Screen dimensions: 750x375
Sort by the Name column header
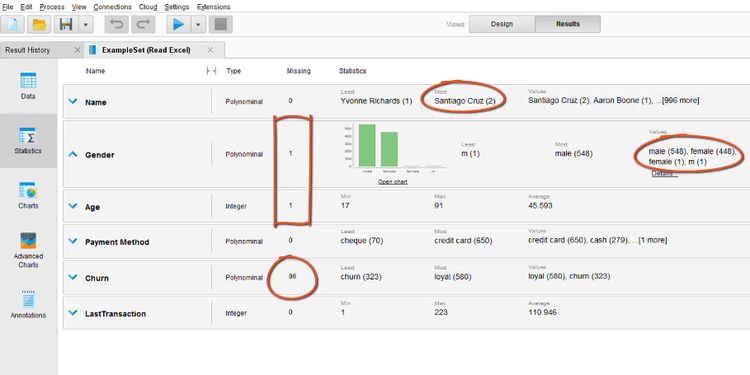pyautogui.click(x=95, y=71)
